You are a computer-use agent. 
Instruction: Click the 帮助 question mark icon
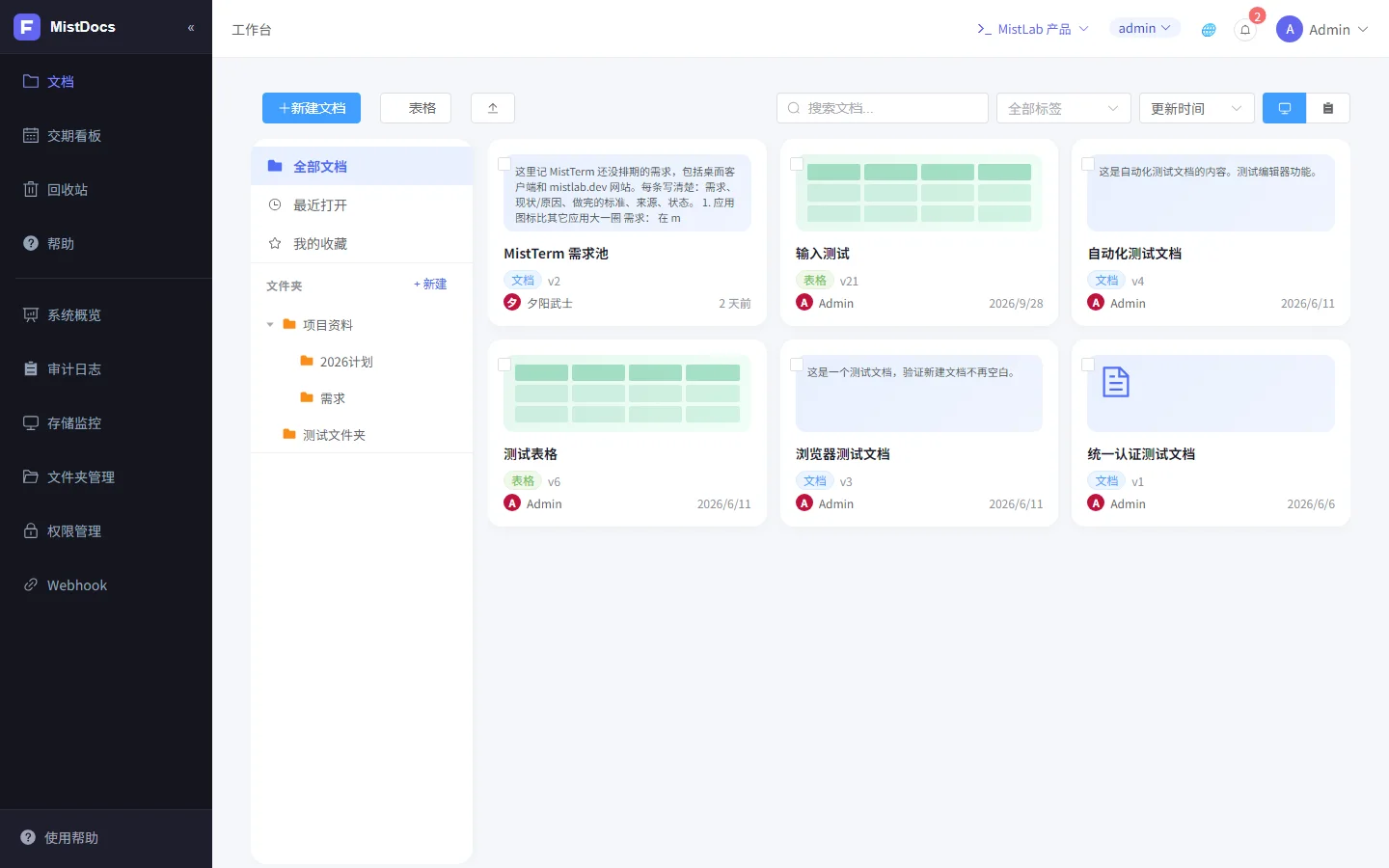31,243
